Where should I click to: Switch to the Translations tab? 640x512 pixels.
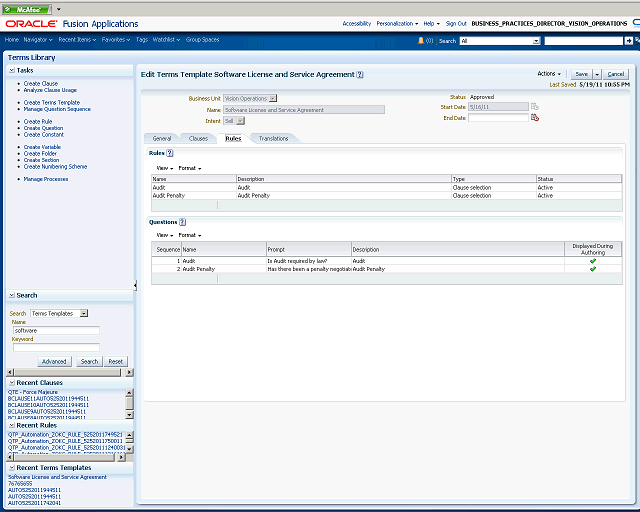pos(273,138)
